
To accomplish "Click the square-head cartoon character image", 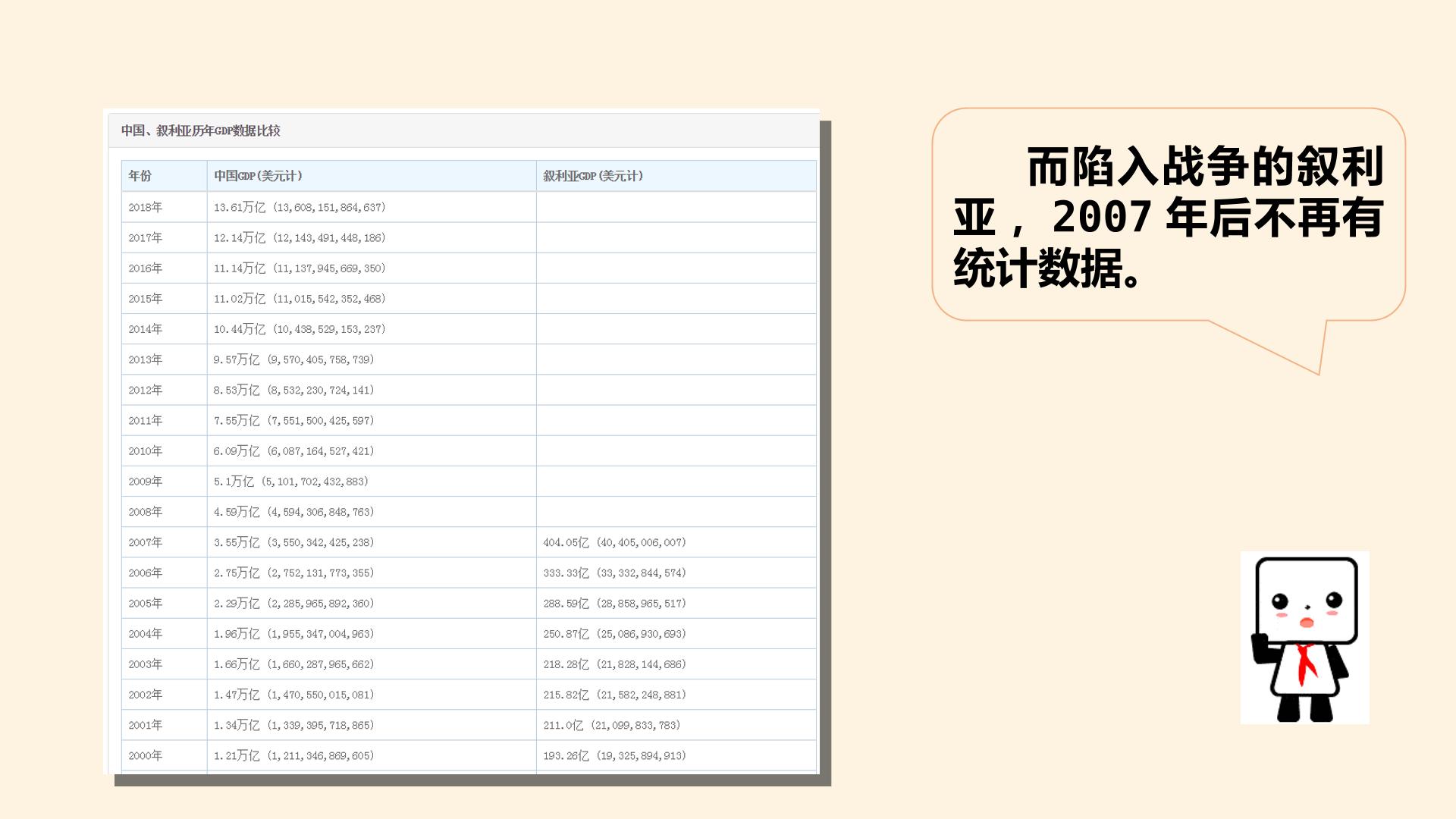I will pos(1304,638).
